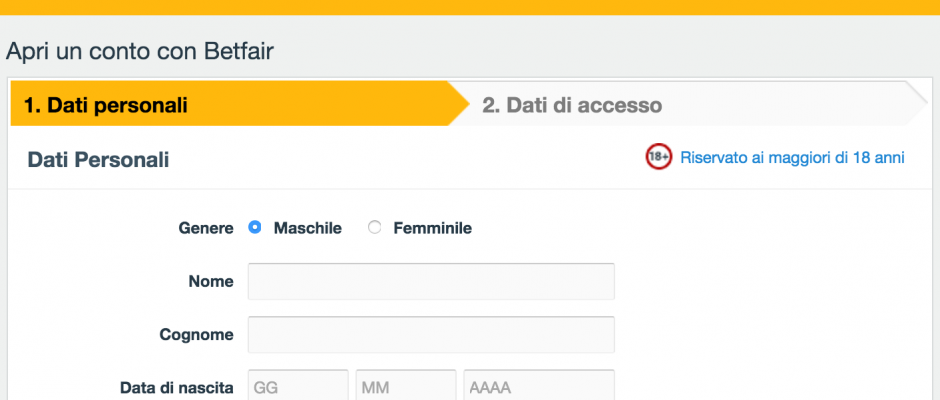Click the Nome field label
The width and height of the screenshot is (940, 400).
(211, 281)
